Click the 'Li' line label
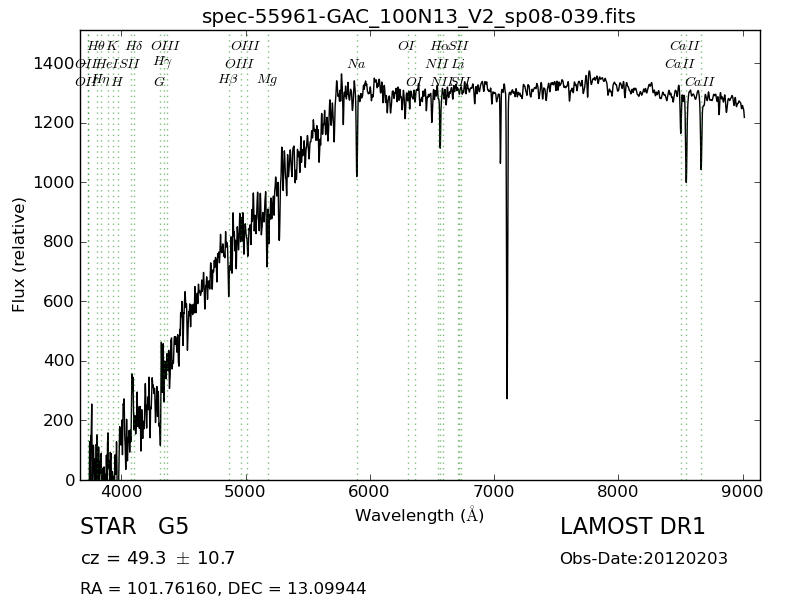This screenshot has height=600, width=800. 458,64
